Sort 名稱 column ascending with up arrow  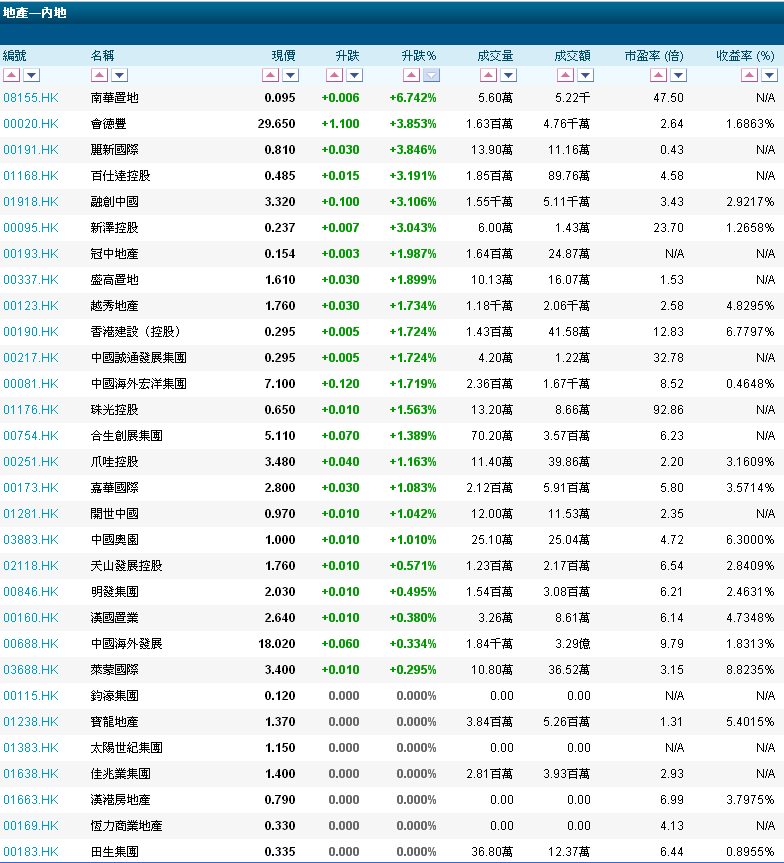pos(99,75)
